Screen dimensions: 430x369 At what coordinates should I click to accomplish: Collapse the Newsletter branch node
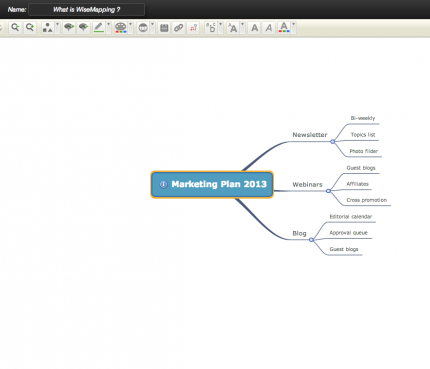(x=332, y=142)
